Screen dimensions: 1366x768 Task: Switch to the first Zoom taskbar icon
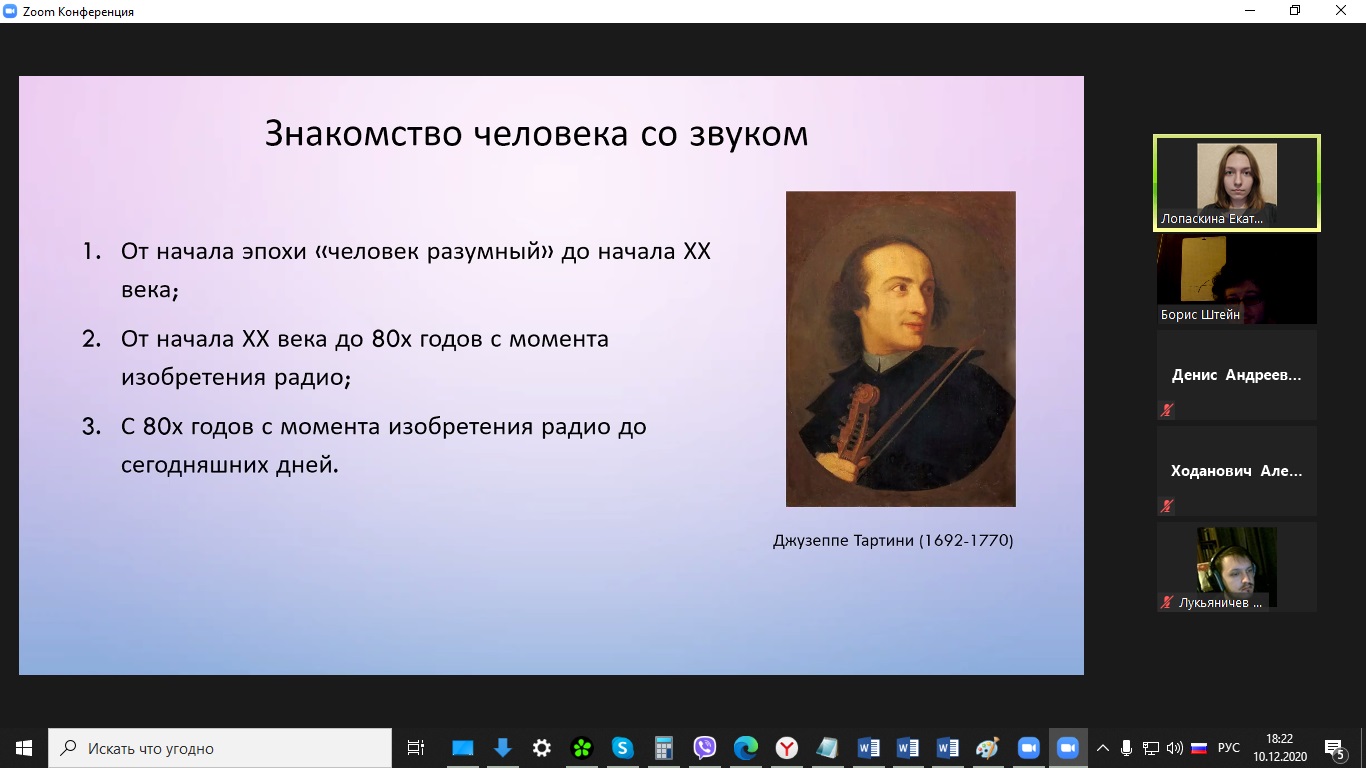(1028, 748)
